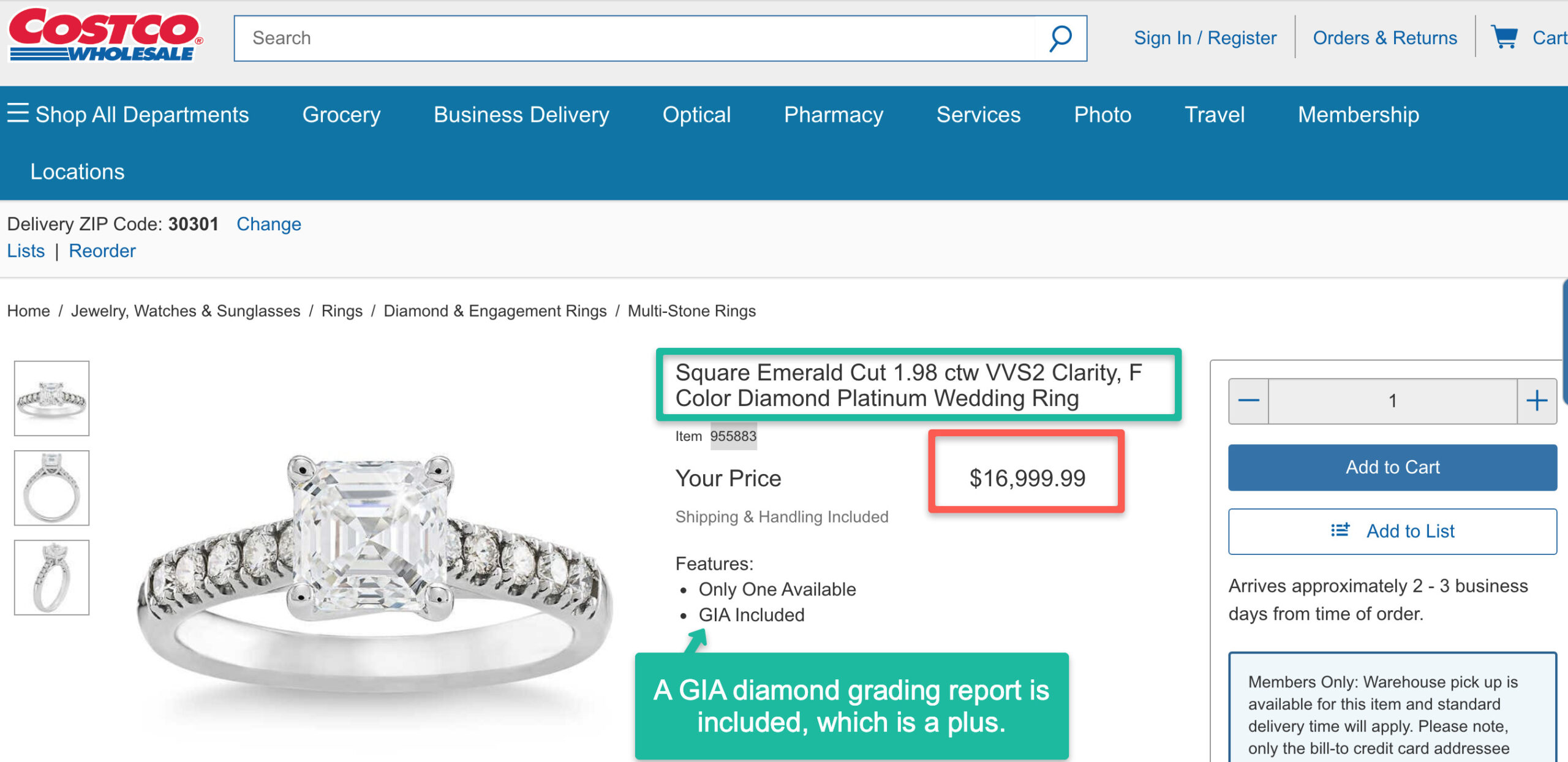The width and height of the screenshot is (1568, 762).
Task: Click Sign In / Register link
Action: pos(1205,38)
